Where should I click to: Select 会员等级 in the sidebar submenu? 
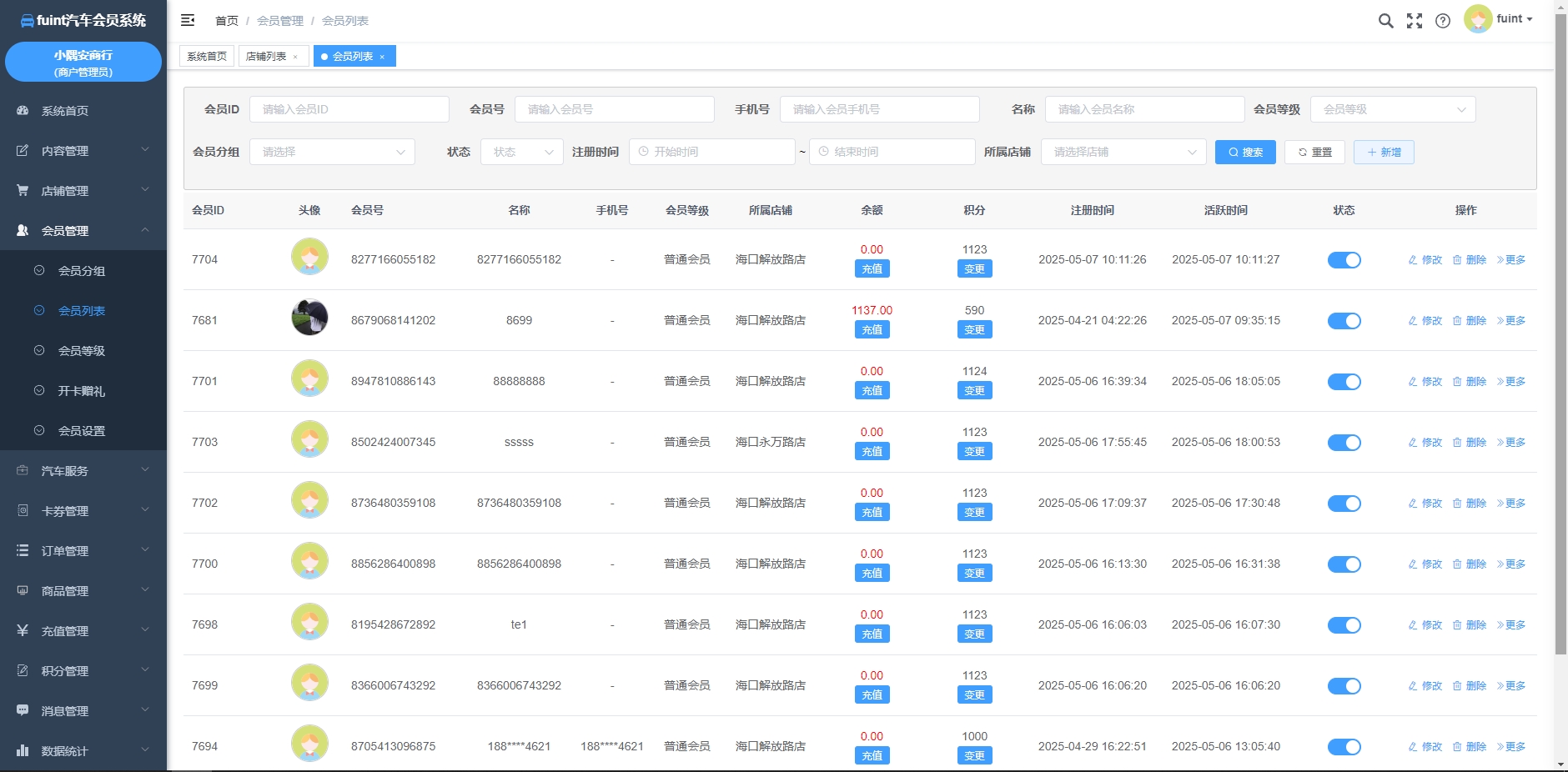(x=82, y=351)
